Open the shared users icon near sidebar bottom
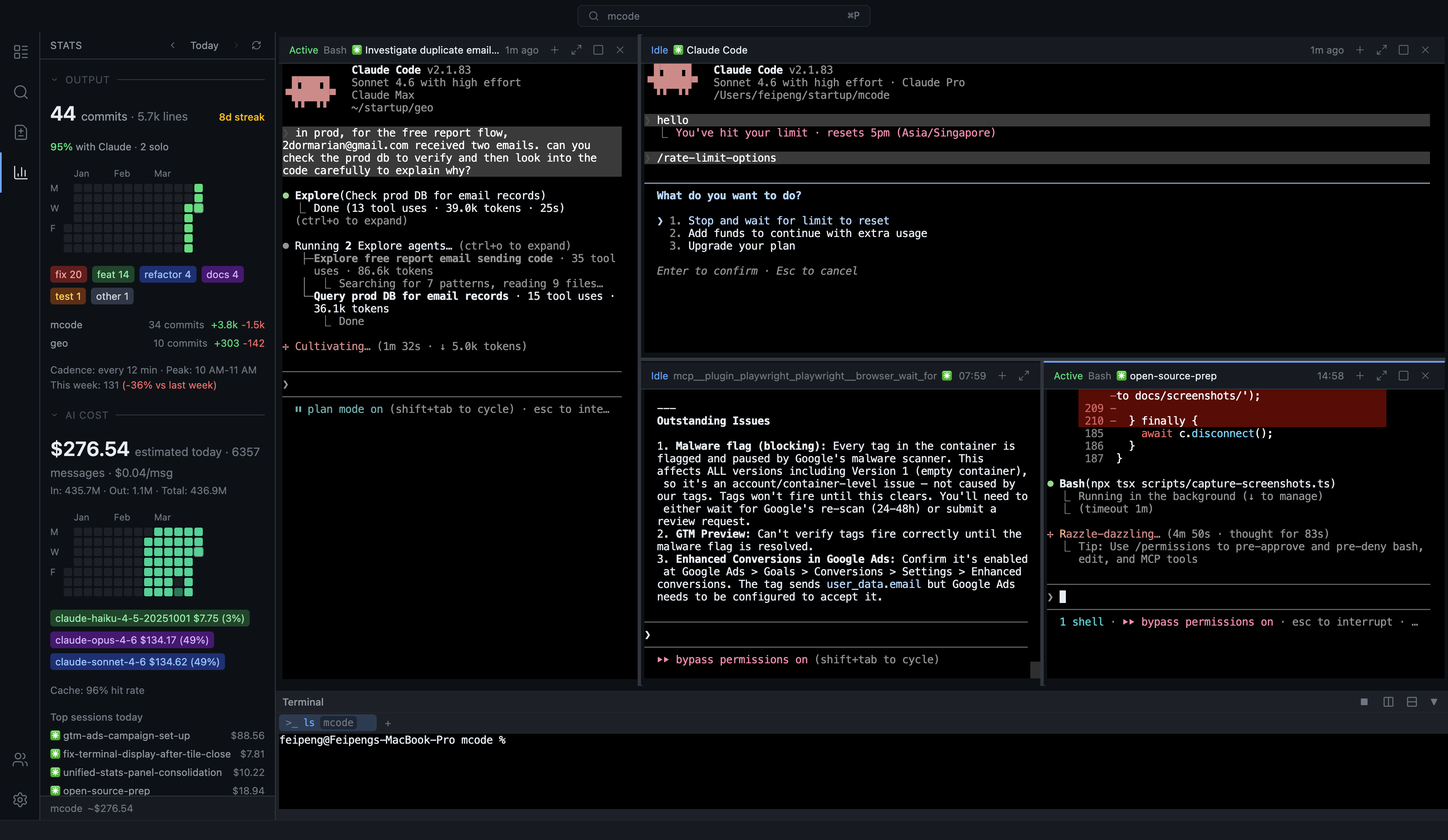Image resolution: width=1448 pixels, height=840 pixels. click(21, 759)
